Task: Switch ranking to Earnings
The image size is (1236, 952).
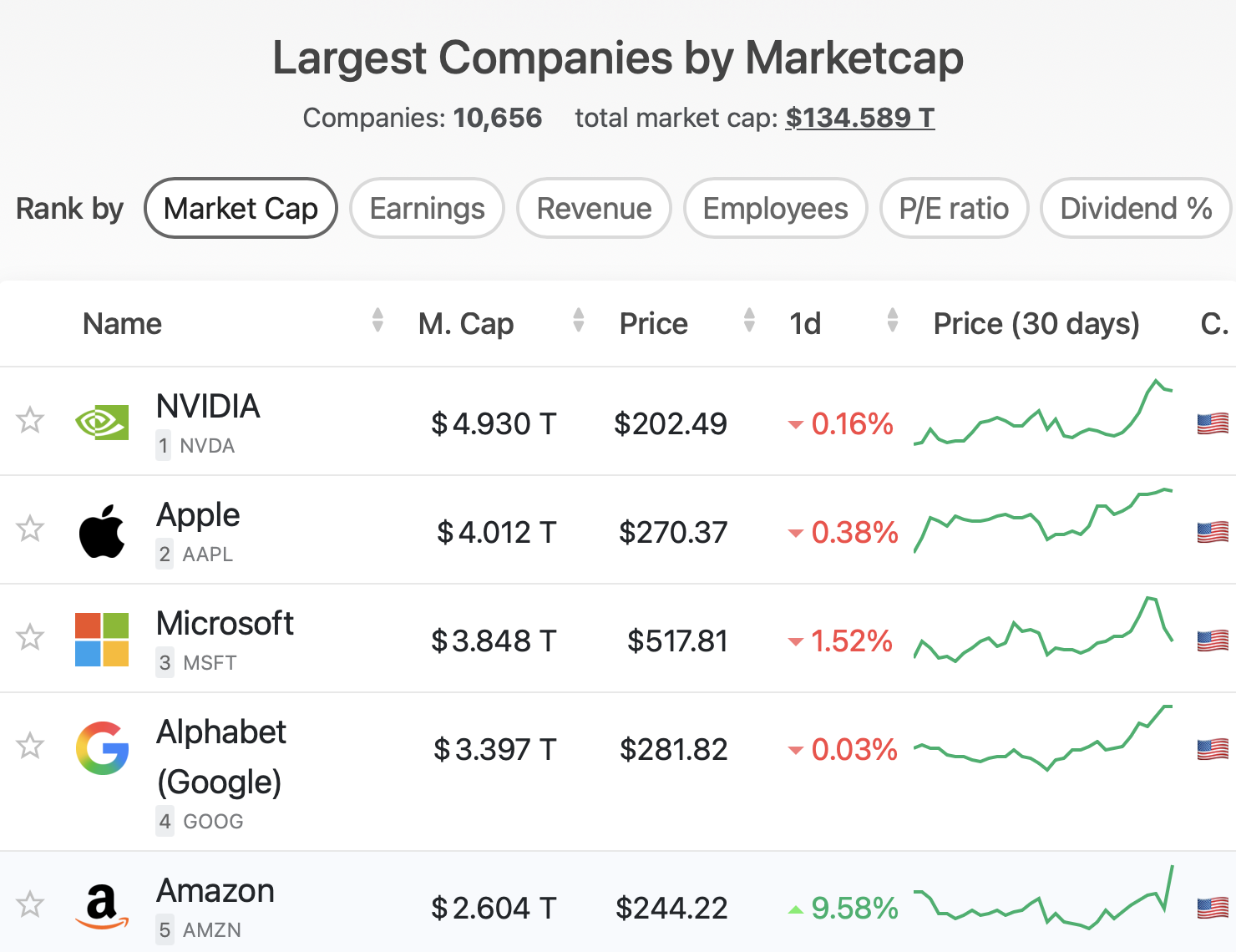Action: point(427,209)
